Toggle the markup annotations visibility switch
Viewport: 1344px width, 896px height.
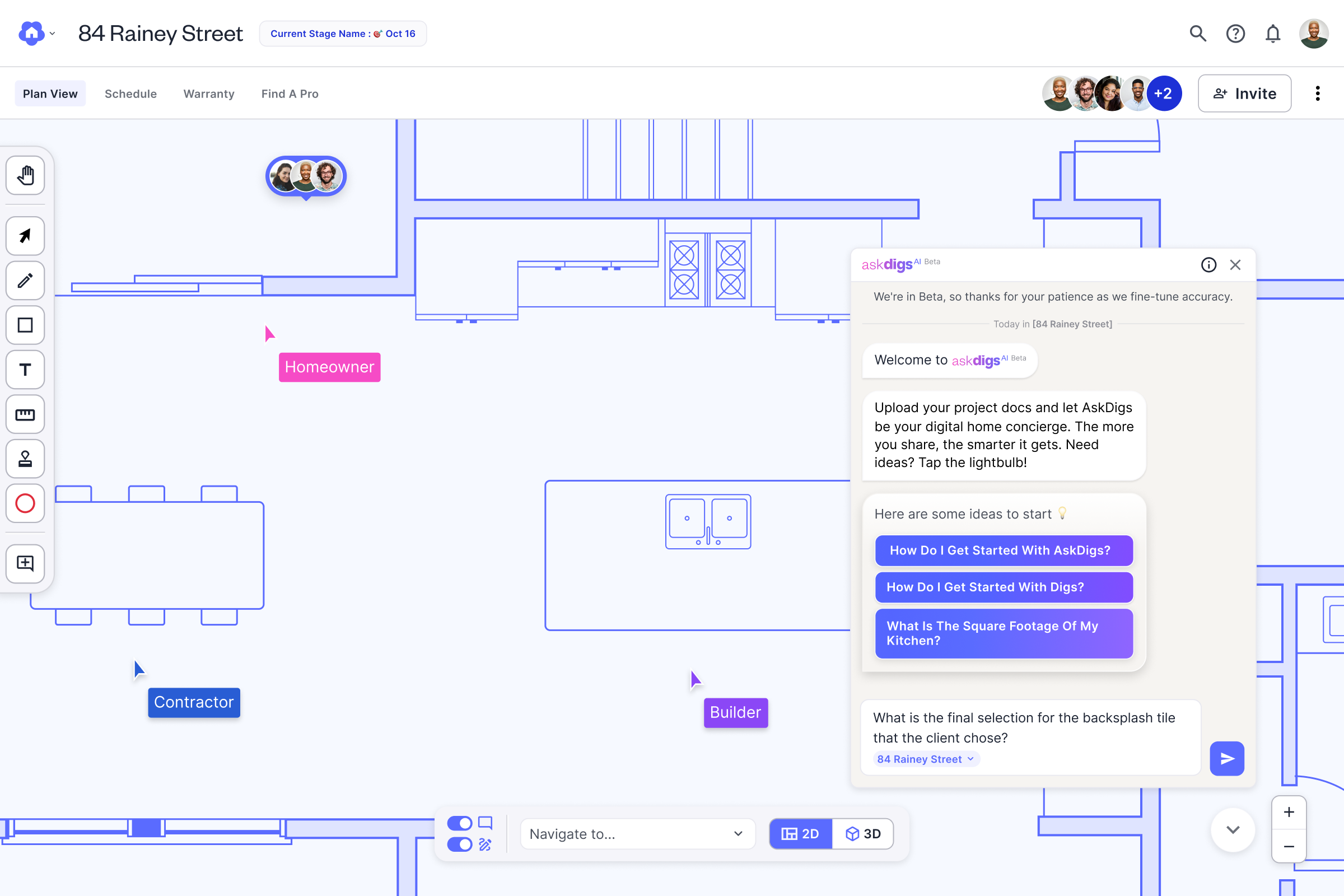coord(459,844)
